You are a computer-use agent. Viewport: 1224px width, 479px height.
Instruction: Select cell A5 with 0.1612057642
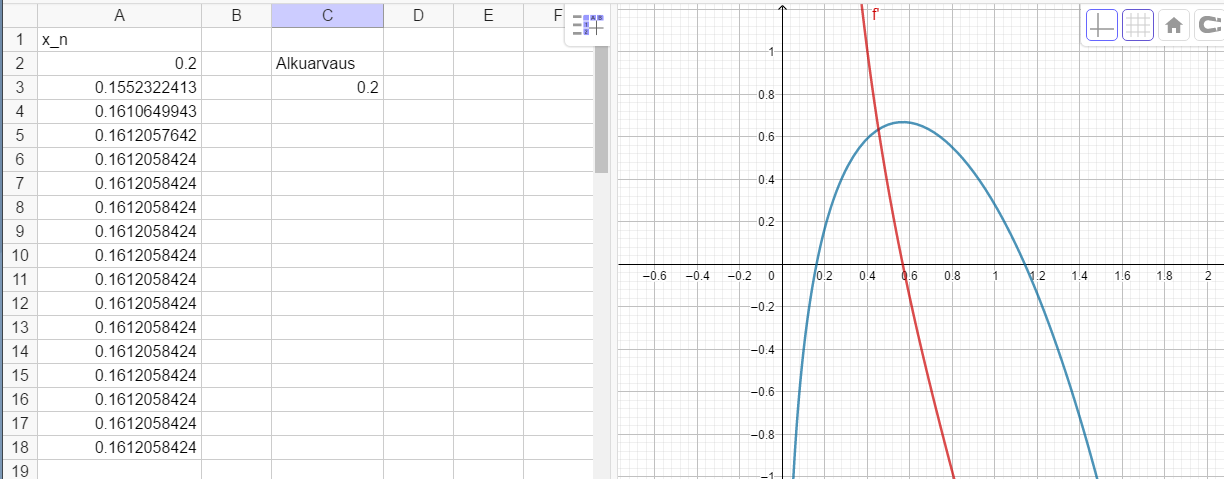pos(119,136)
